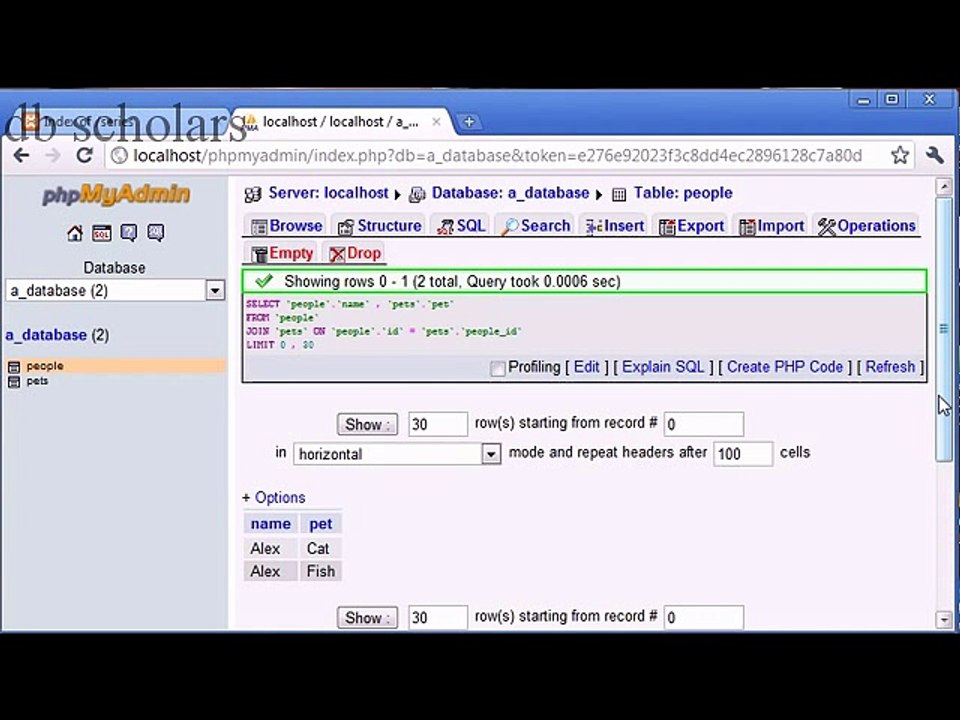Click the database icon in breadcrumb

click(x=417, y=195)
